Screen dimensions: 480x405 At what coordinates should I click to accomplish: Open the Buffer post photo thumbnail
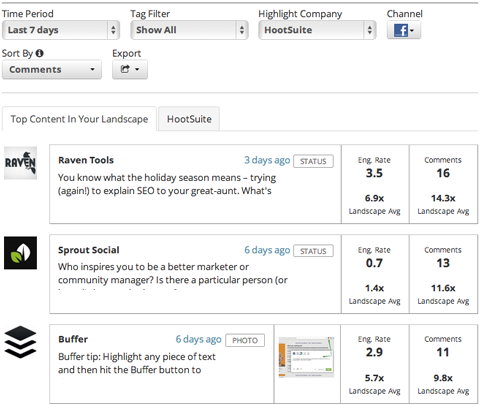(x=306, y=357)
